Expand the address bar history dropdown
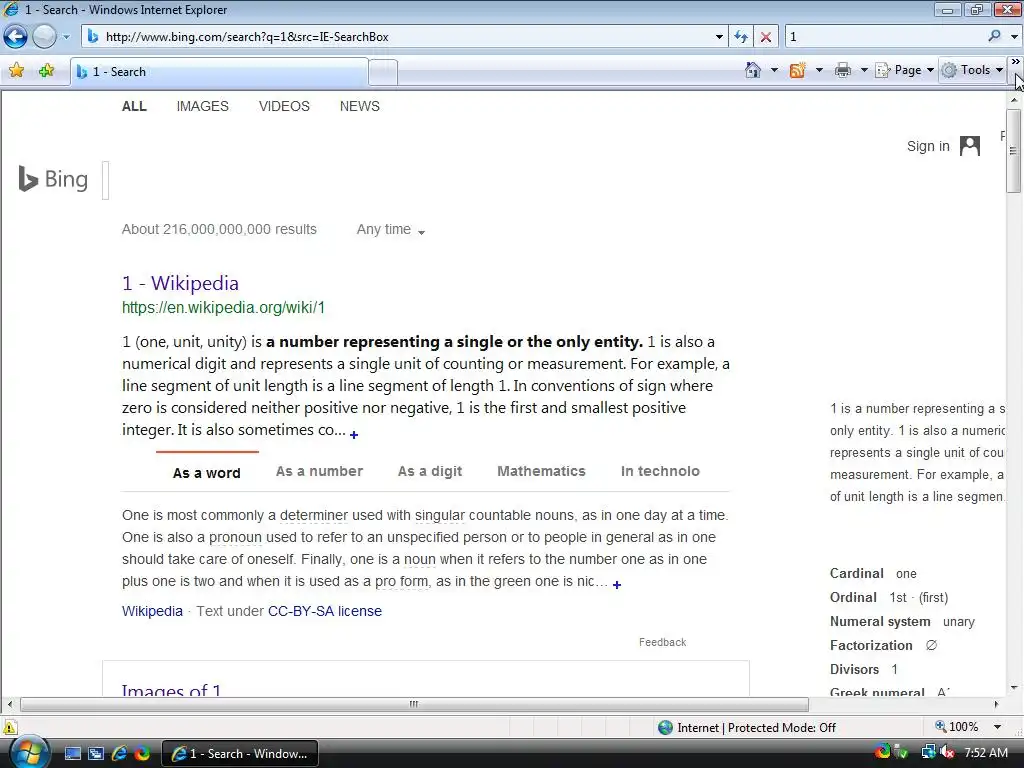This screenshot has height=768, width=1024. 719,37
